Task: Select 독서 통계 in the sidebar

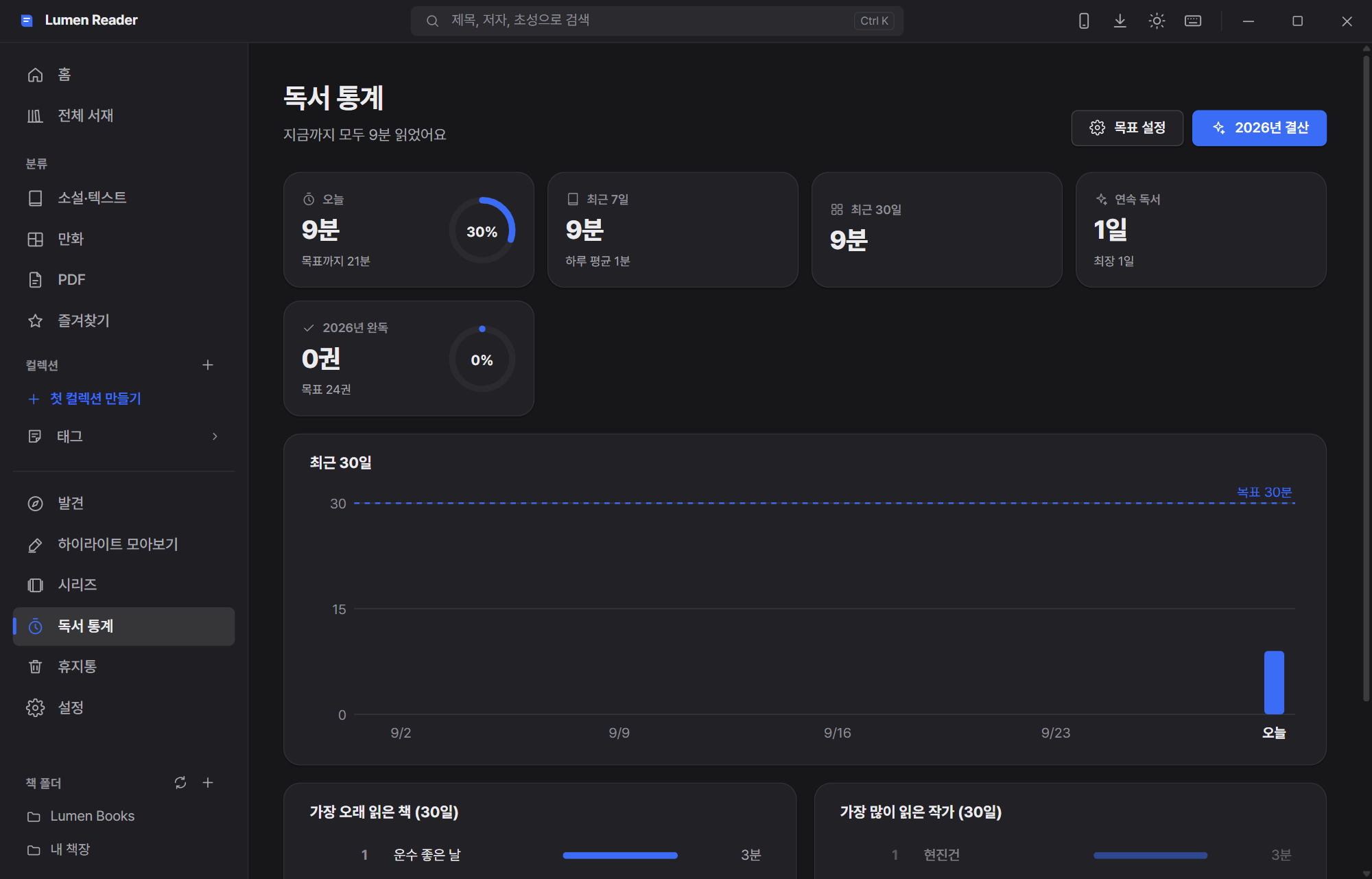Action: 123,626
